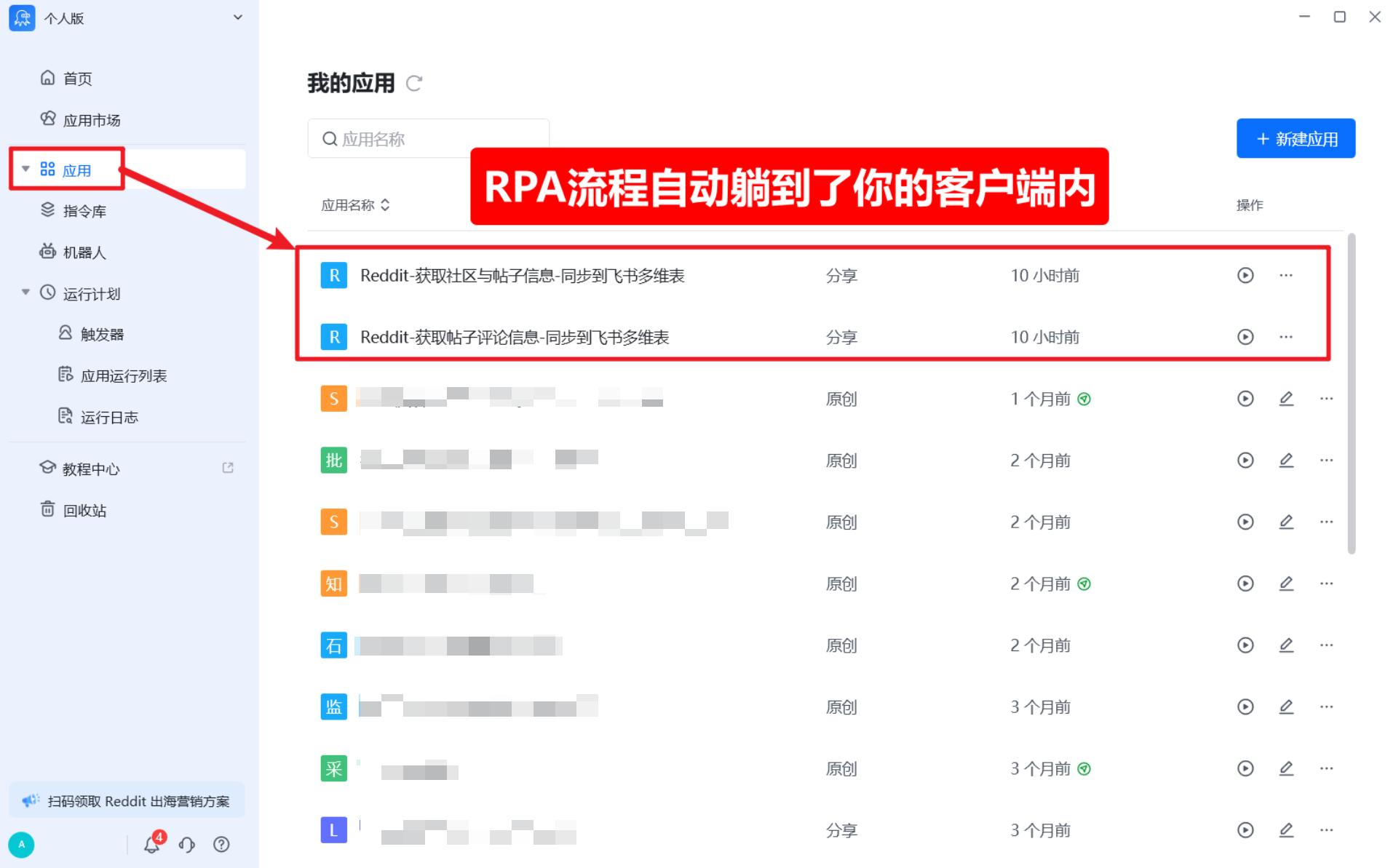The width and height of the screenshot is (1388, 868).
Task: Open 回收站 recycle bin
Action: [74, 510]
